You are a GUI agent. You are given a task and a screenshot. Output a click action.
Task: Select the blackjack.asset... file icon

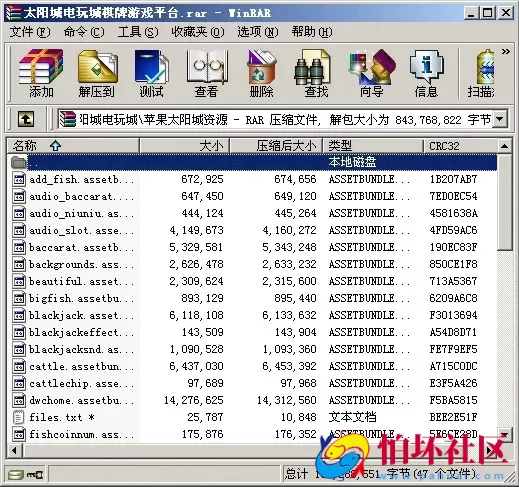click(x=19, y=315)
